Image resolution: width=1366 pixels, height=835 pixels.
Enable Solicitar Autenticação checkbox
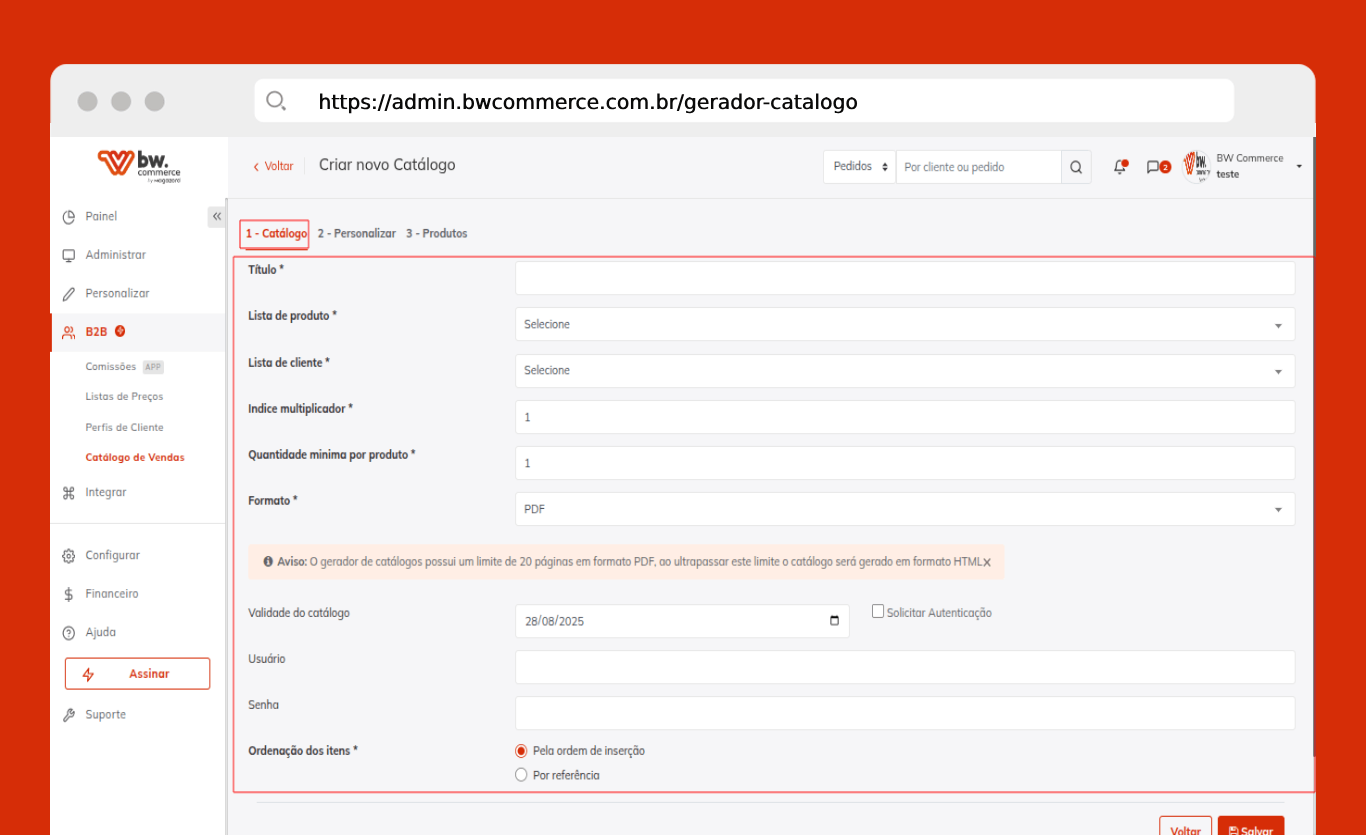878,611
